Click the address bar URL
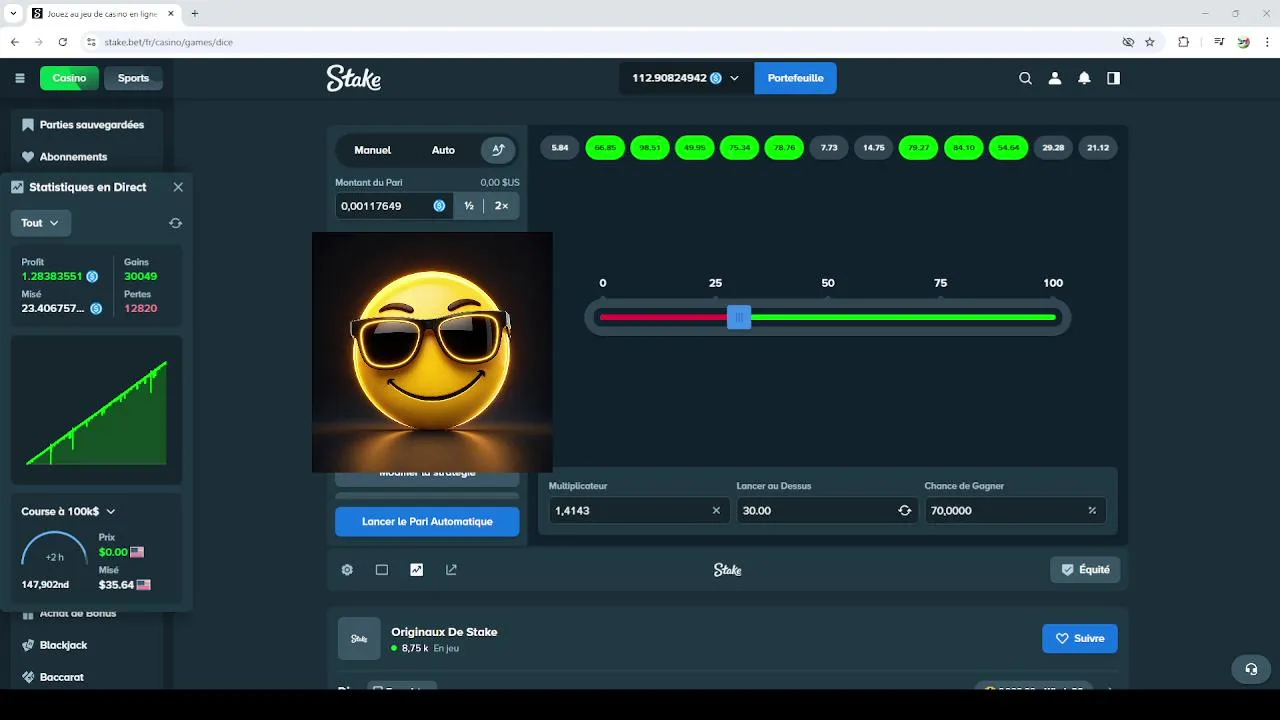Image resolution: width=1280 pixels, height=720 pixels. click(x=169, y=42)
